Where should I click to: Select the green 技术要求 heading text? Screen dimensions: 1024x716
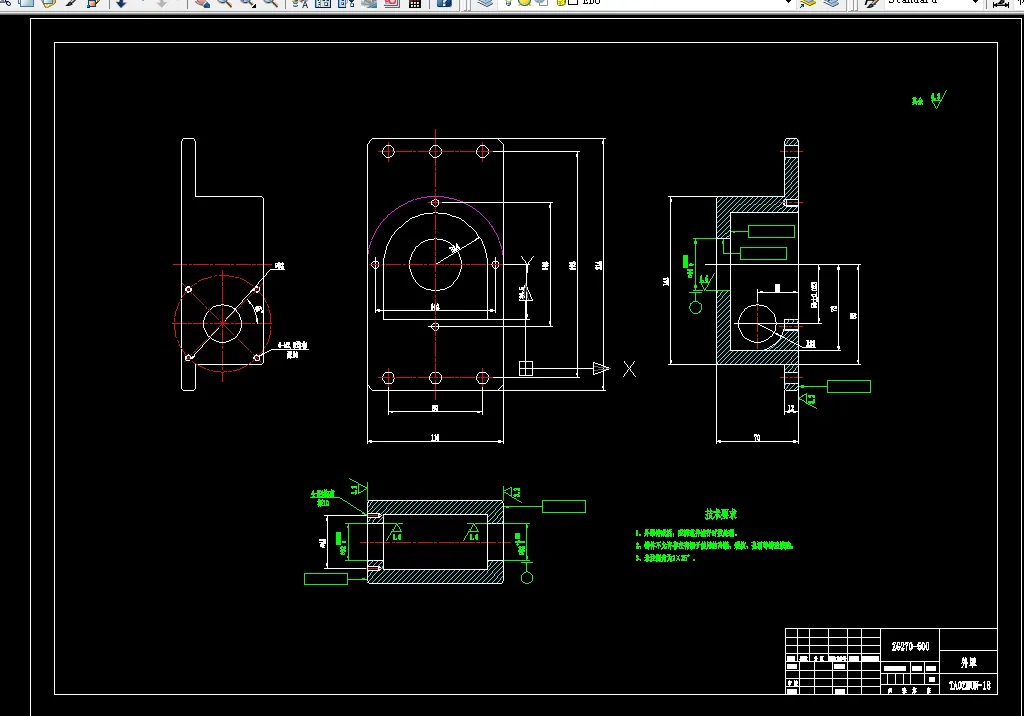tap(720, 514)
